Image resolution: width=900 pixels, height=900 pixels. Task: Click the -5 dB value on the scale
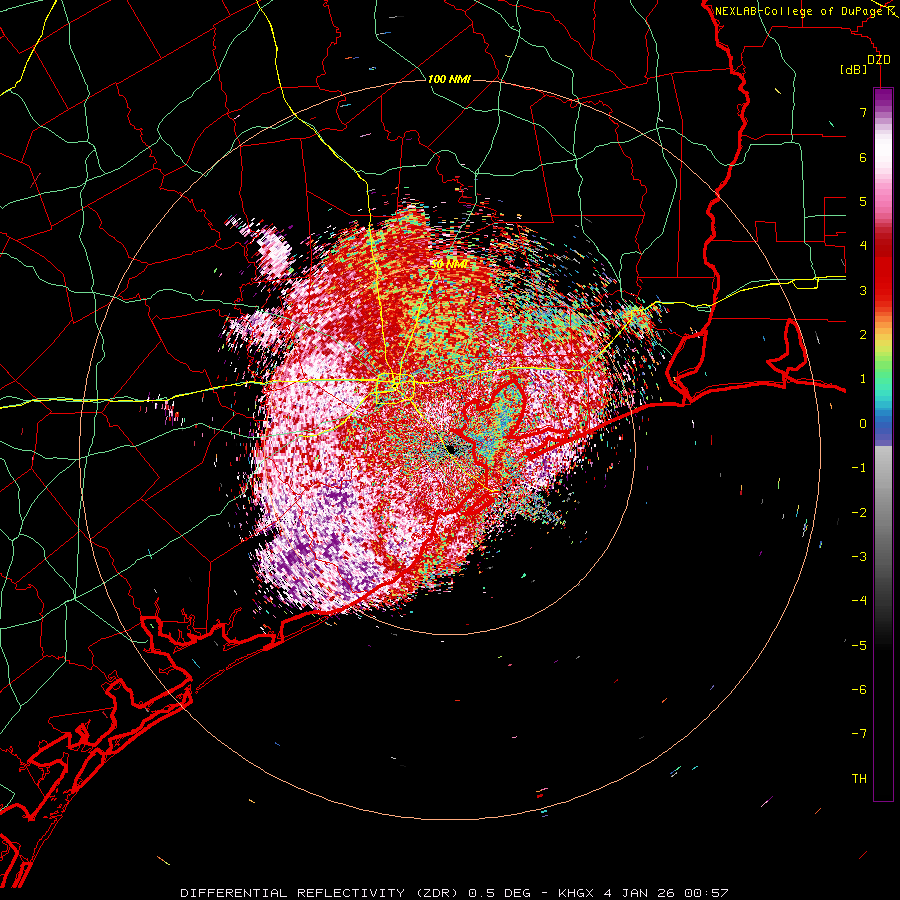coord(859,646)
